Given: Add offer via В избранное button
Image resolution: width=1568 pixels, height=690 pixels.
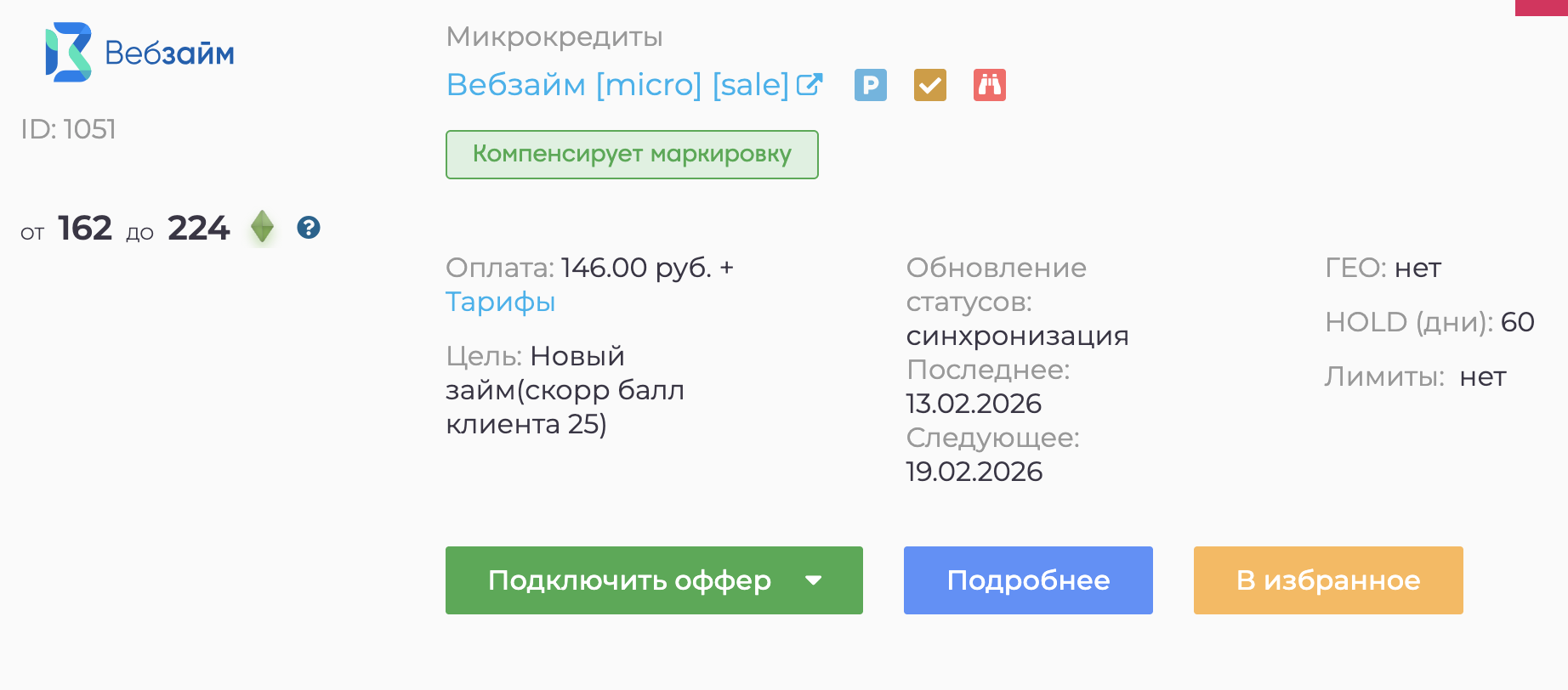Looking at the screenshot, I should point(1327,580).
